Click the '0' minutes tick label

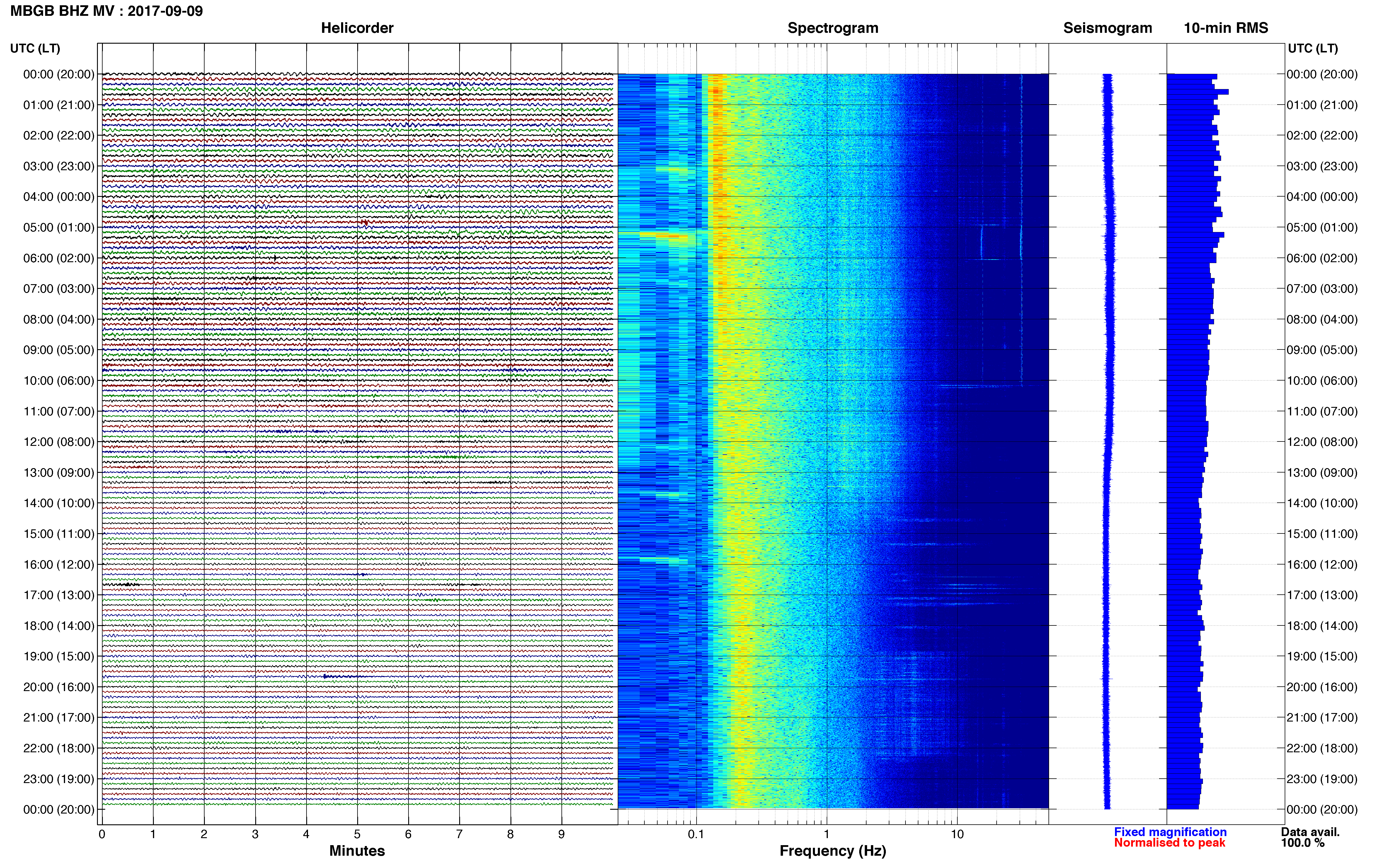(x=102, y=834)
